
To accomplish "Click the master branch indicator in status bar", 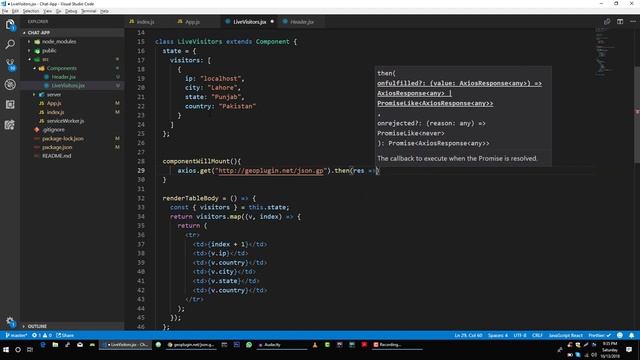I will tap(16, 335).
